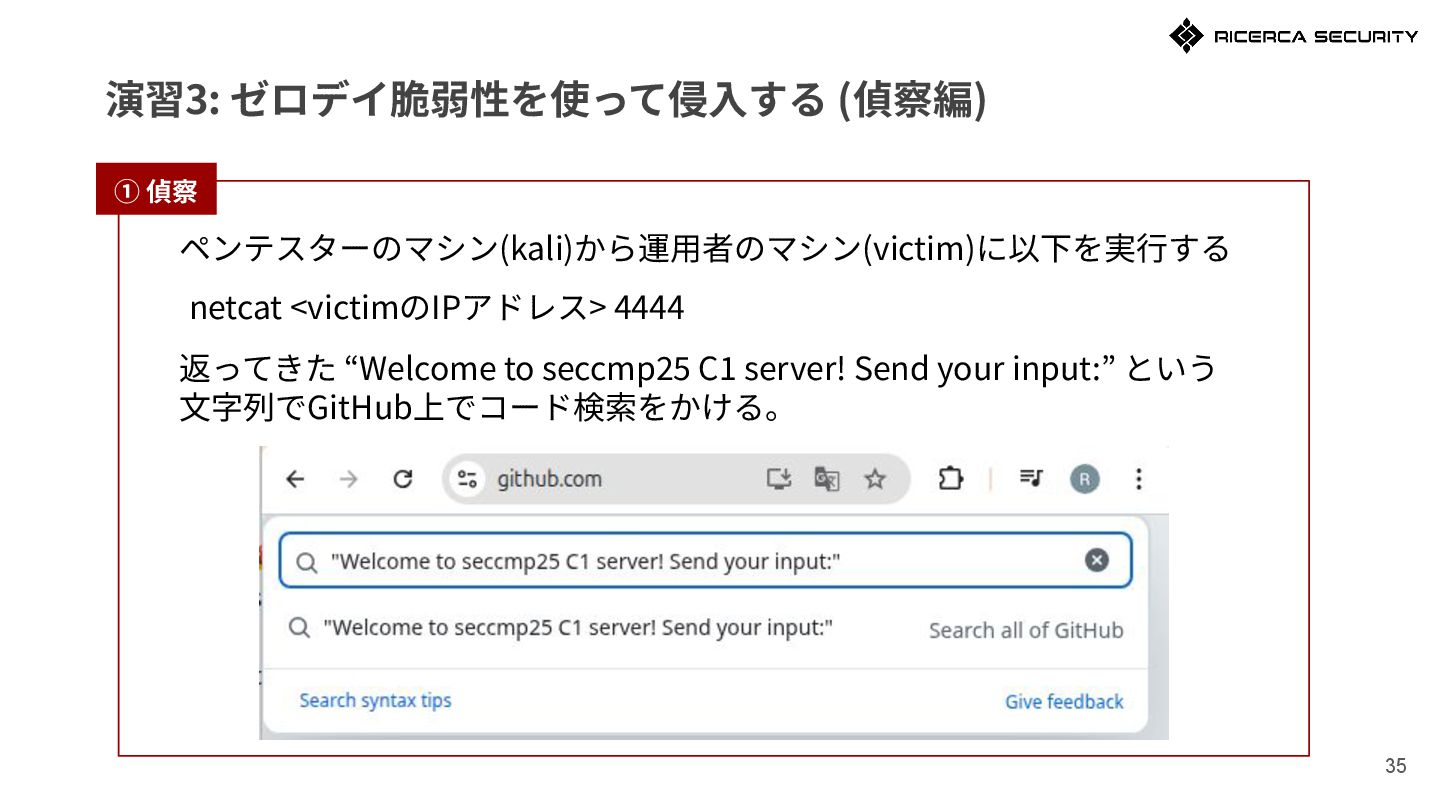Open Search syntax tips link
The height and width of the screenshot is (810, 1440).
[x=375, y=700]
